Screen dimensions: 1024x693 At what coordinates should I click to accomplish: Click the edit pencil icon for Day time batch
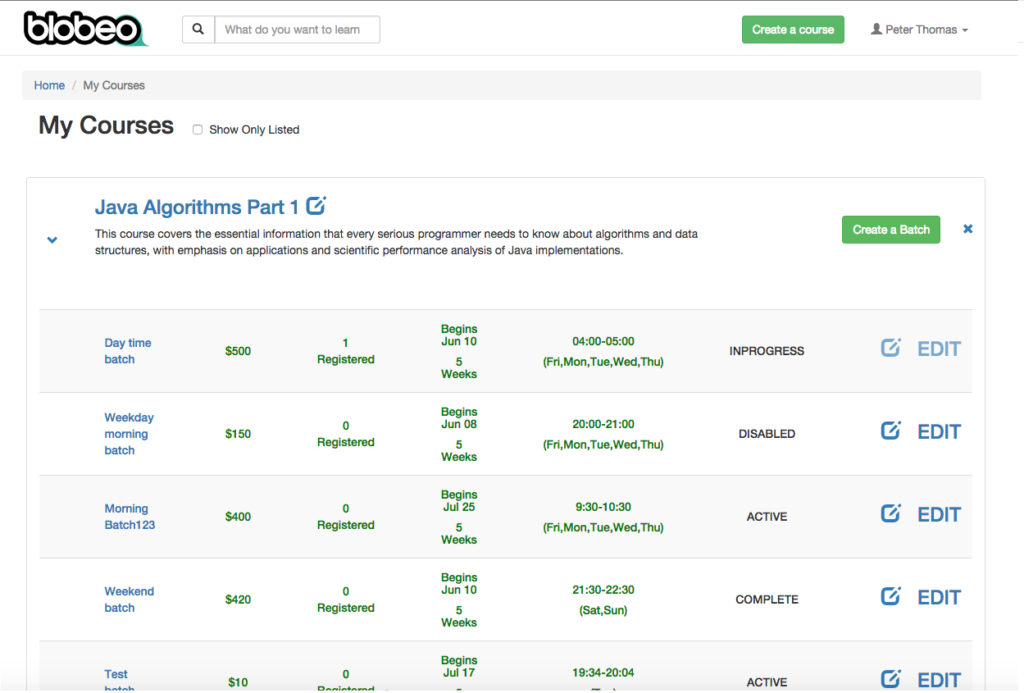[x=891, y=348]
